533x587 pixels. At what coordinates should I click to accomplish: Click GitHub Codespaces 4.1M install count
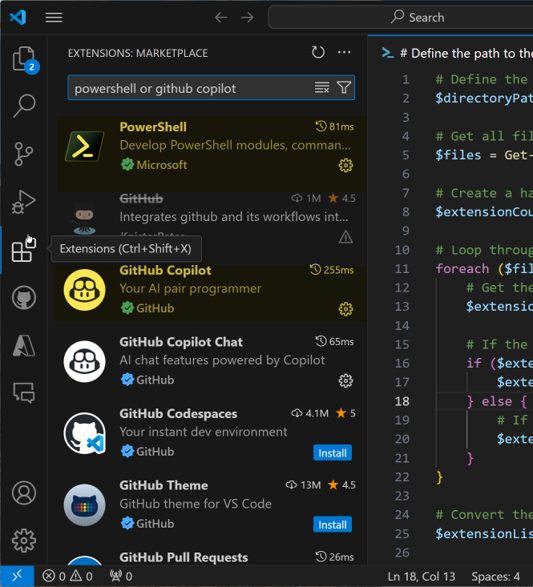[x=310, y=413]
